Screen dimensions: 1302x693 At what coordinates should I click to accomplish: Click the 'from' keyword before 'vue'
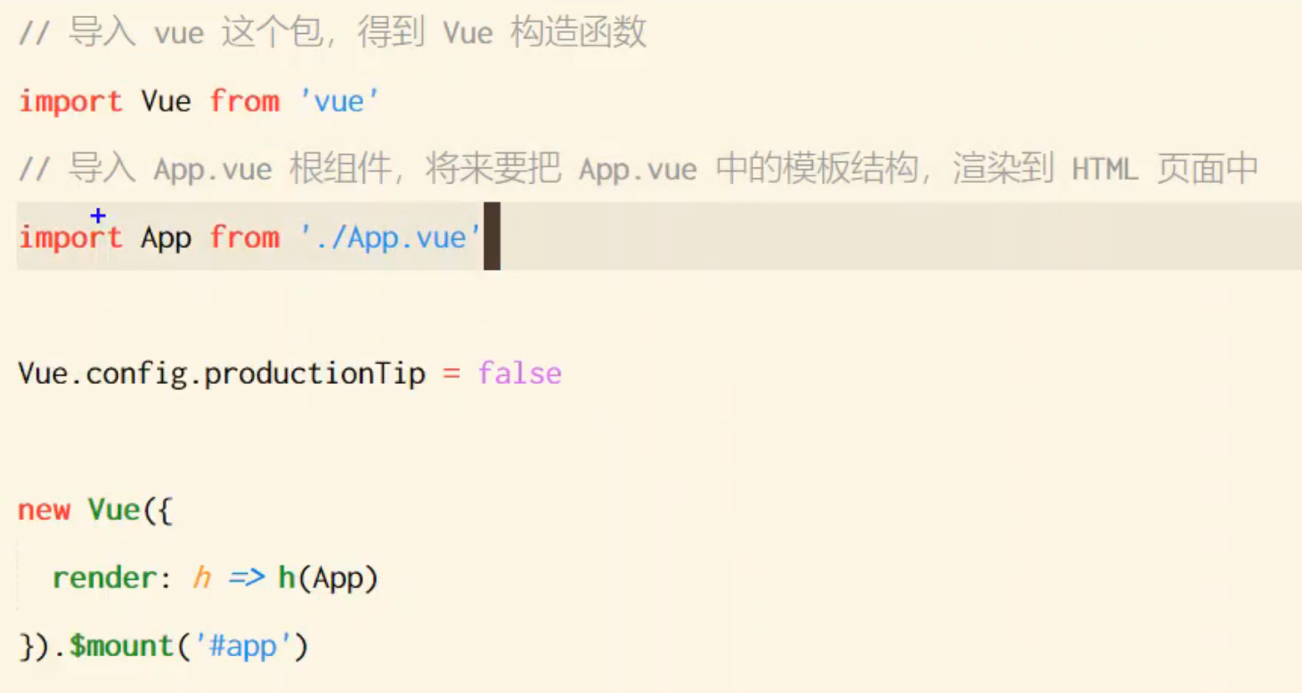coord(244,101)
